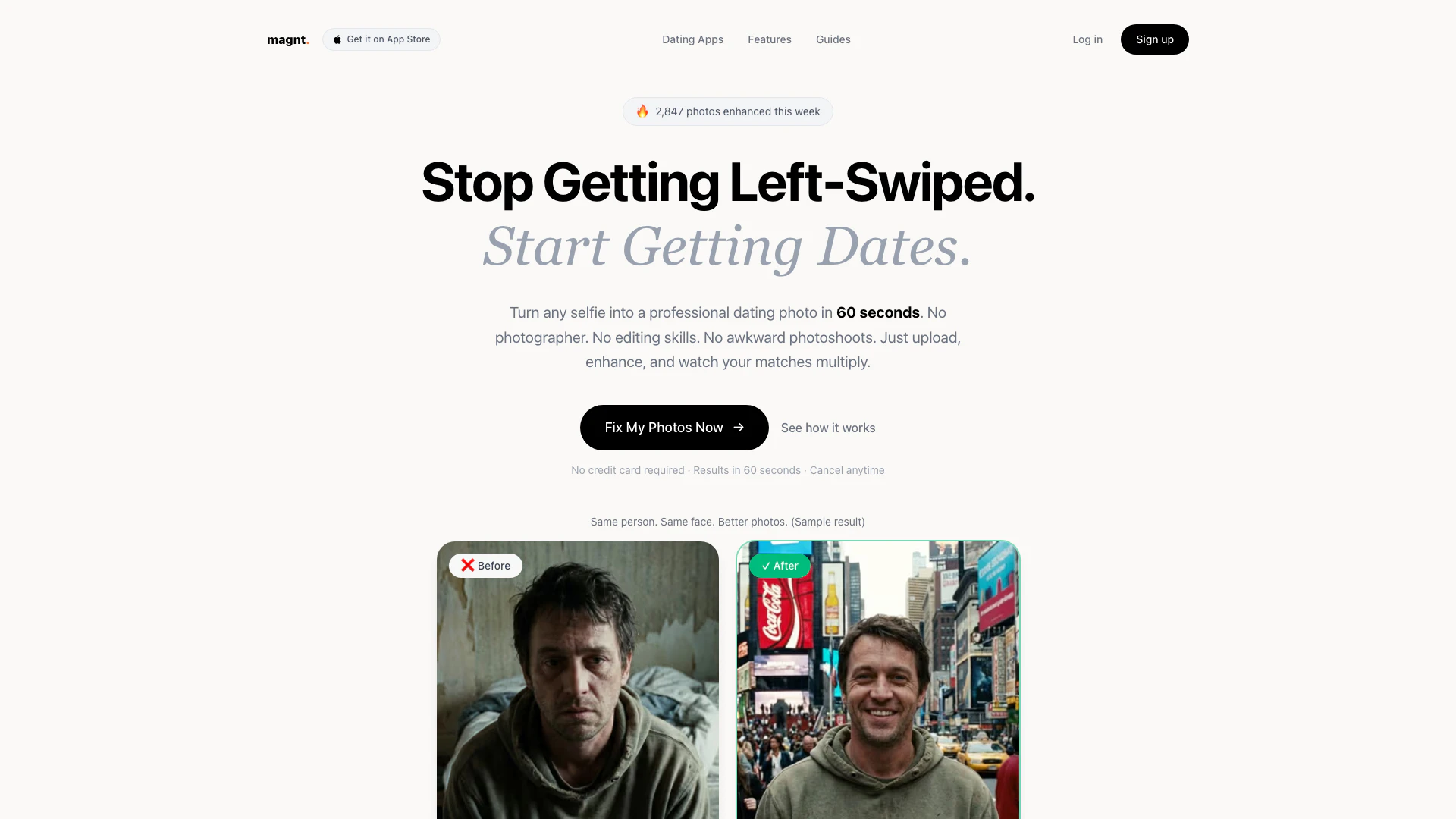Click the green After label badge
The height and width of the screenshot is (819, 1456).
780,566
